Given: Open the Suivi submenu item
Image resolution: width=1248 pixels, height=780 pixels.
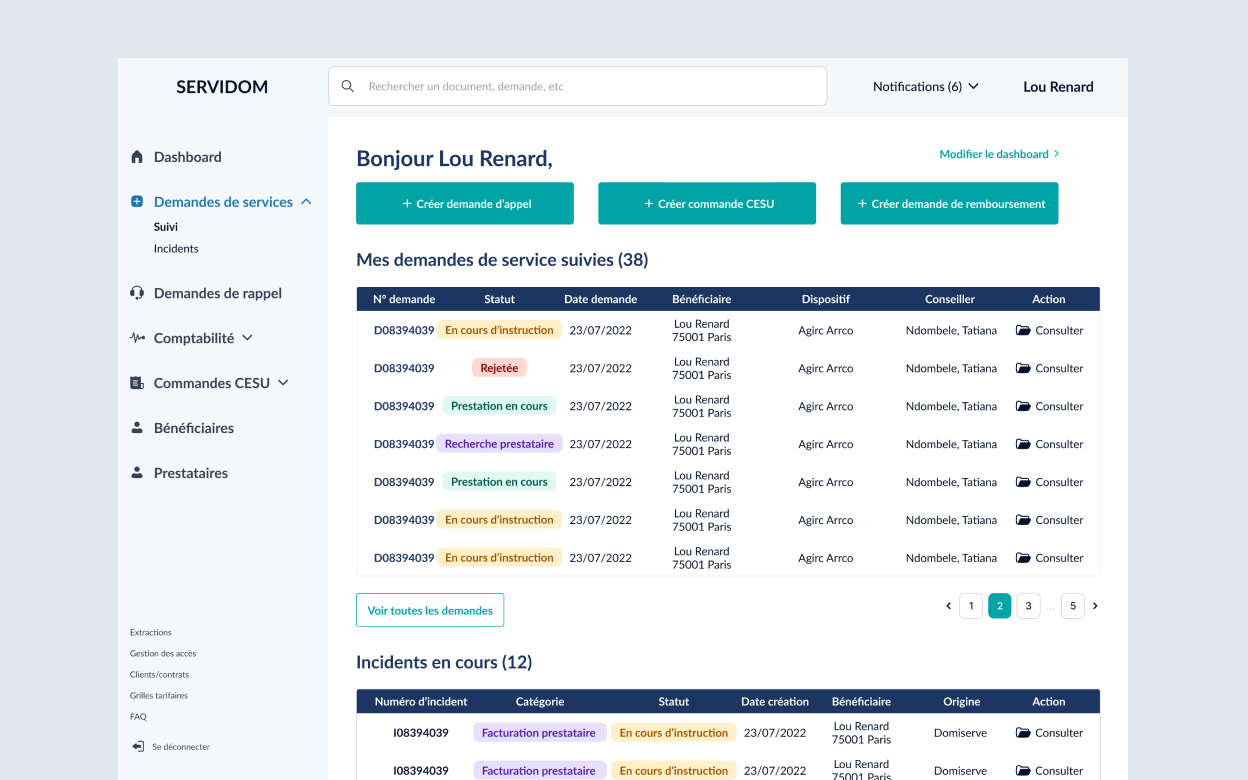Looking at the screenshot, I should pos(166,227).
